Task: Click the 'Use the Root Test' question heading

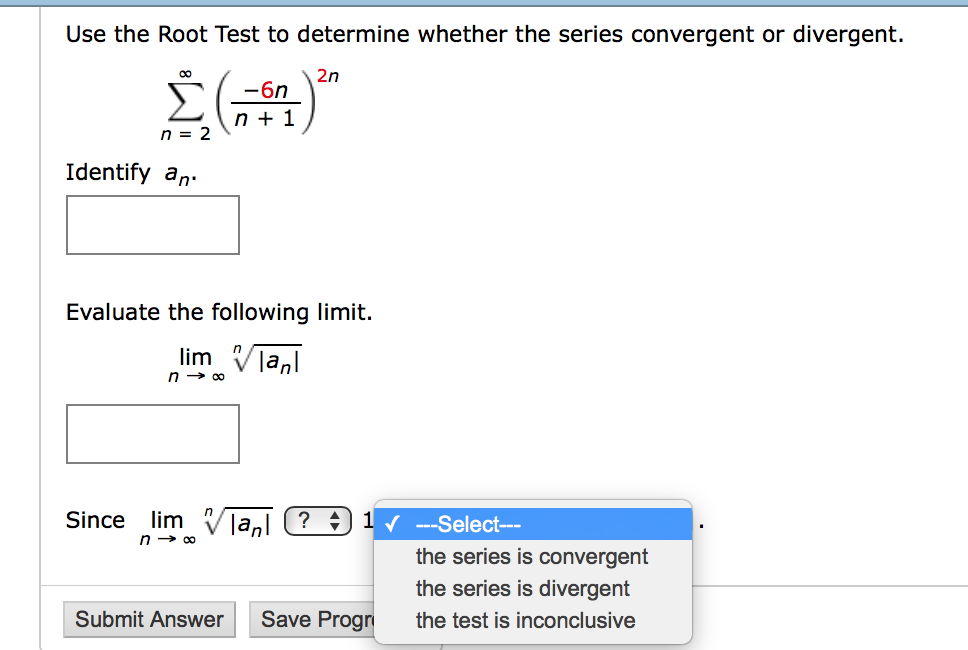Action: point(485,34)
